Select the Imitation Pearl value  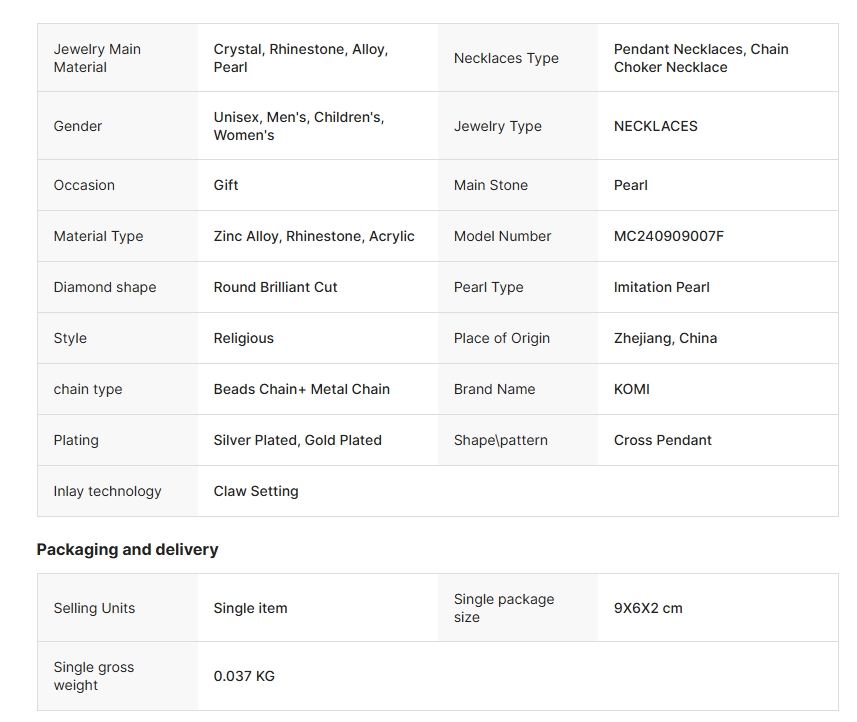coord(661,287)
